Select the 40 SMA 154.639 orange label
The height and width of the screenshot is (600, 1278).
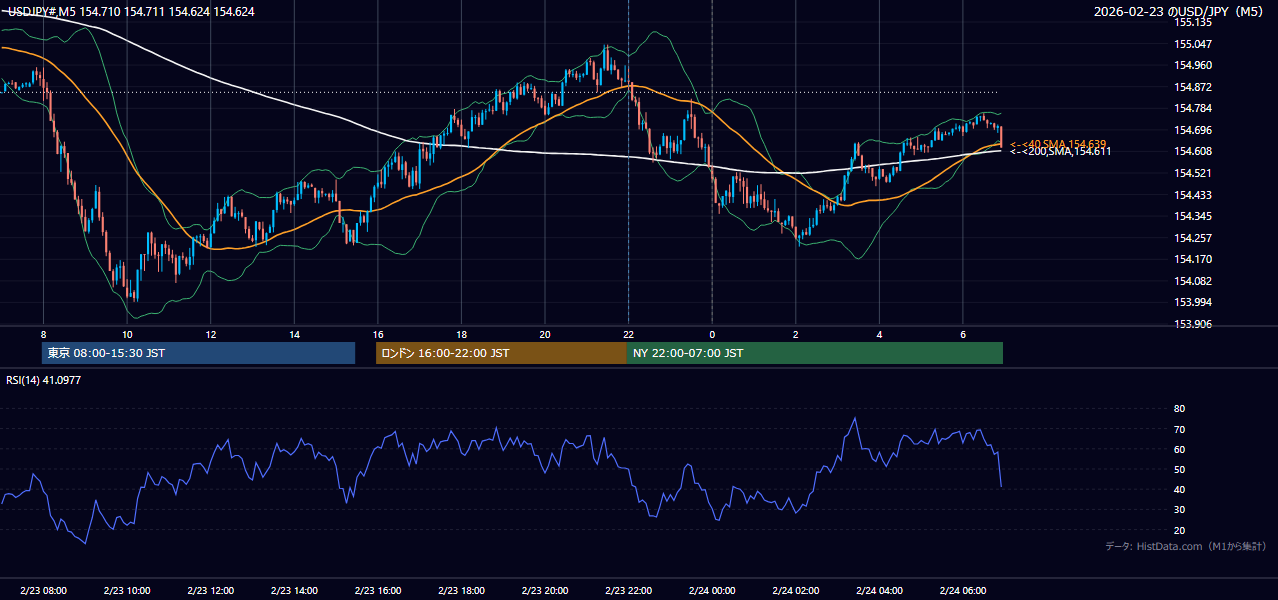point(1057,144)
